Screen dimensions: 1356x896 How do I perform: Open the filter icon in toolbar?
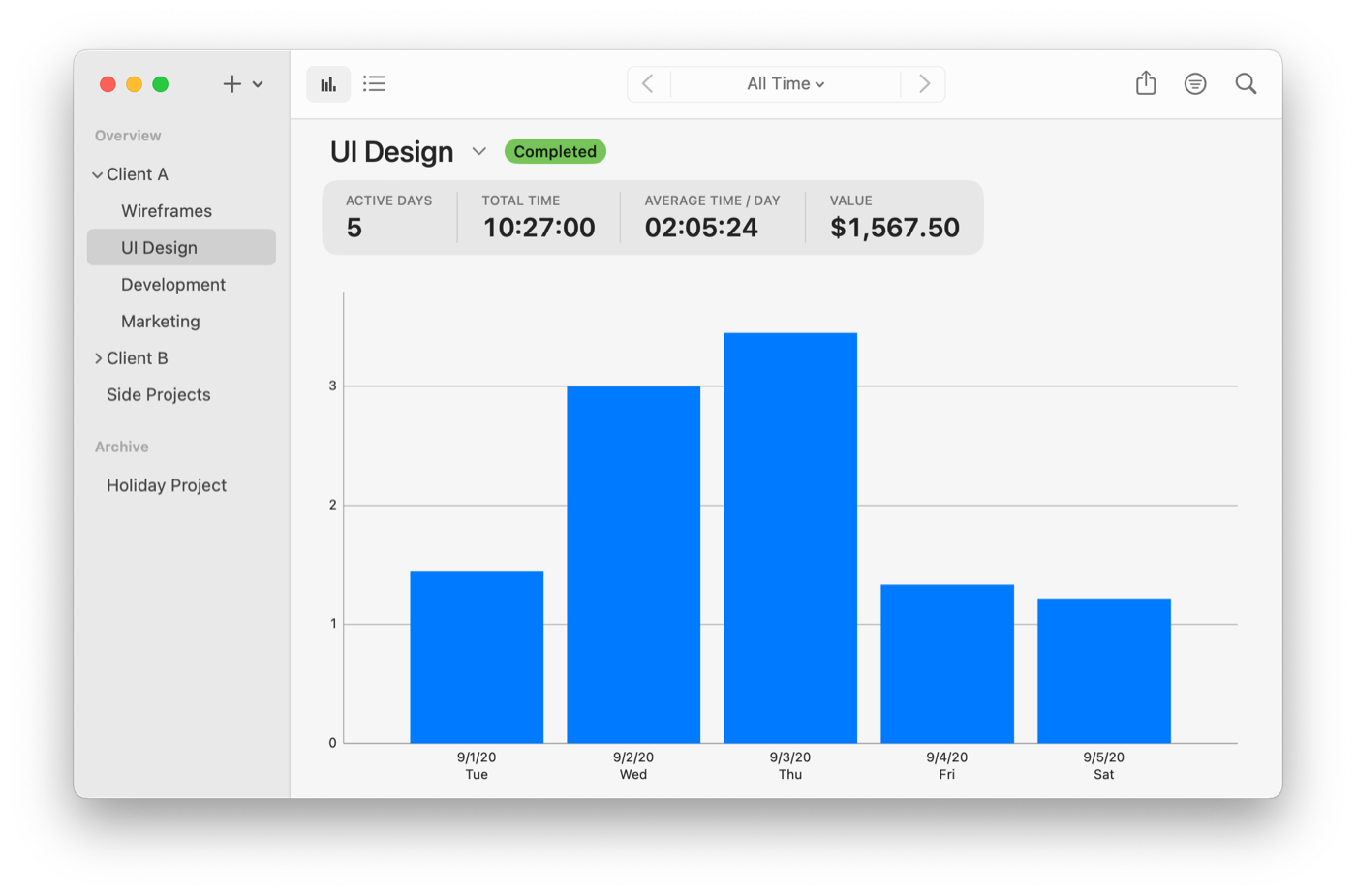(x=1195, y=84)
